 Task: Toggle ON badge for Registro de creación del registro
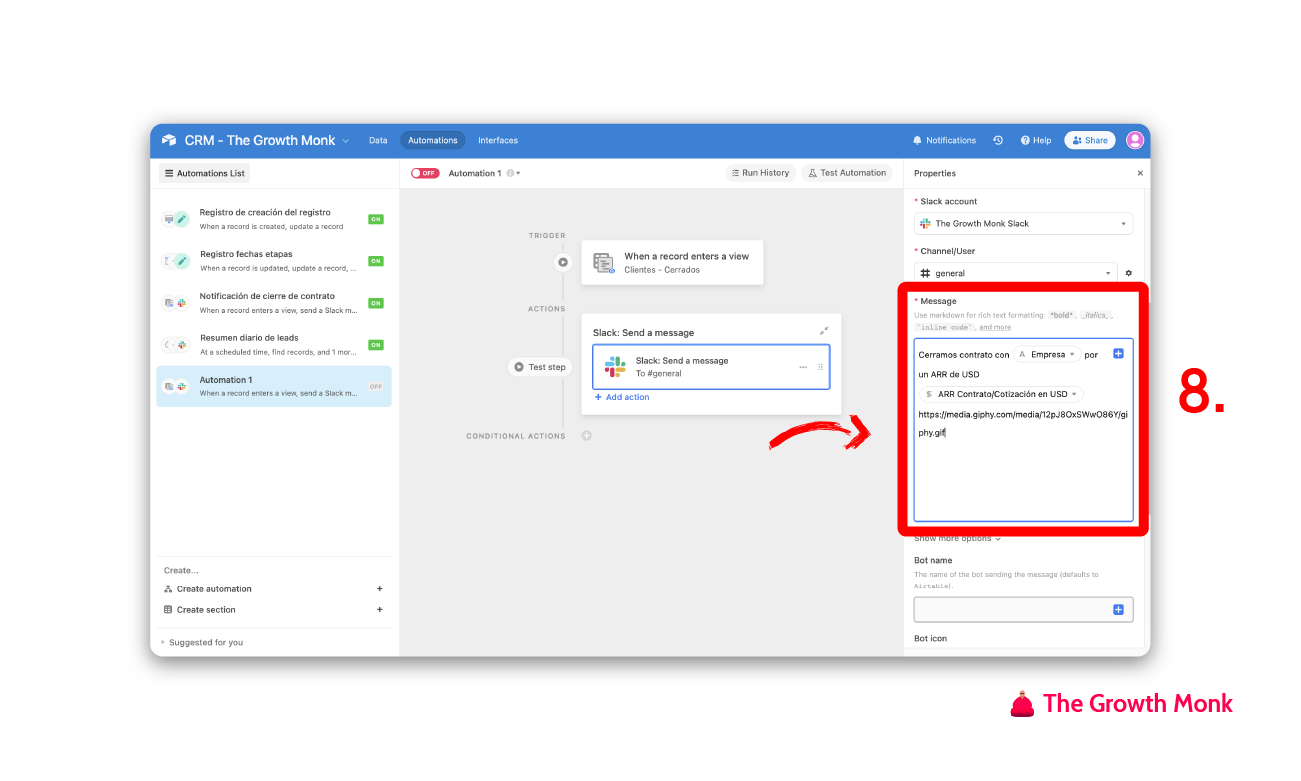click(376, 219)
